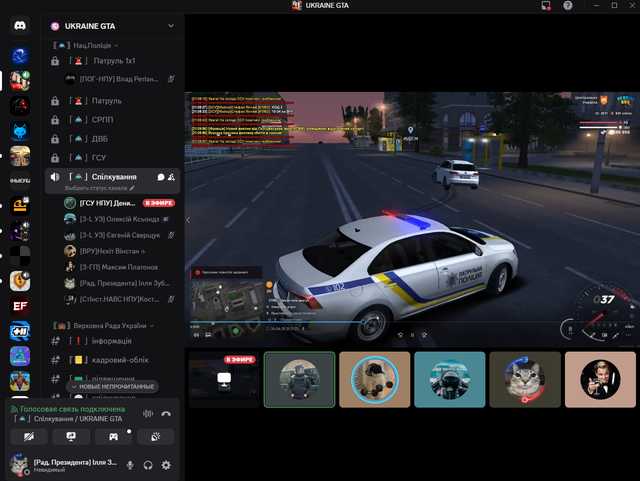Select user [ВРУ]Нєкіт Вінстан

[x=120, y=251]
